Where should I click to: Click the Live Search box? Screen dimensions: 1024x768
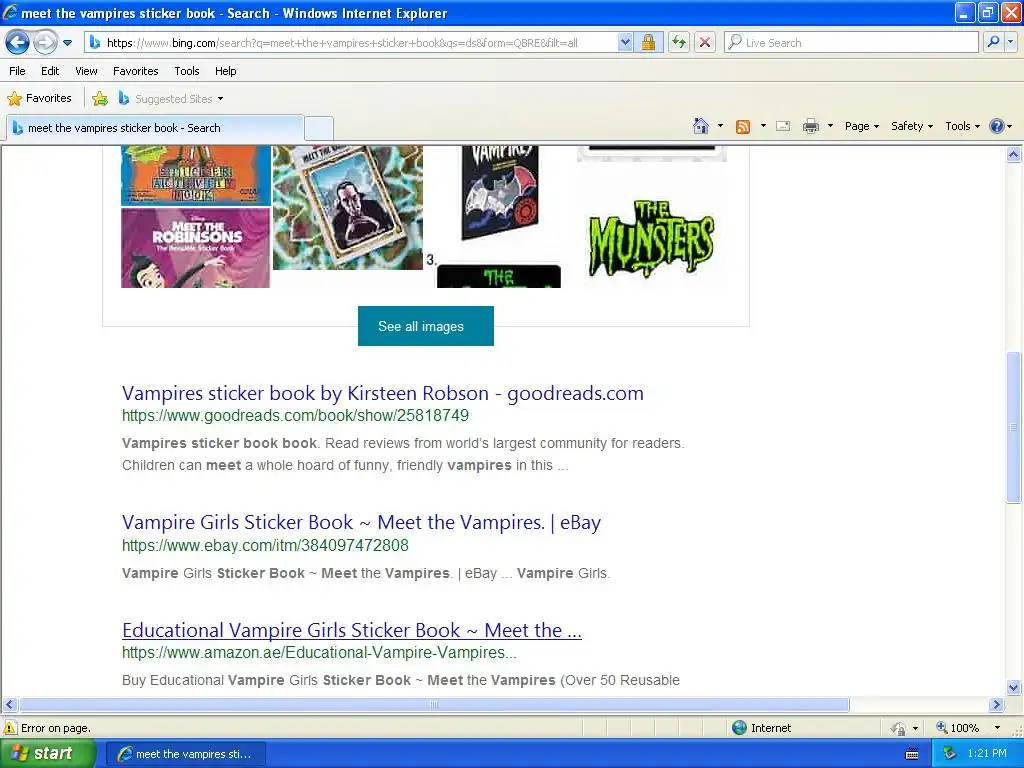[x=851, y=43]
